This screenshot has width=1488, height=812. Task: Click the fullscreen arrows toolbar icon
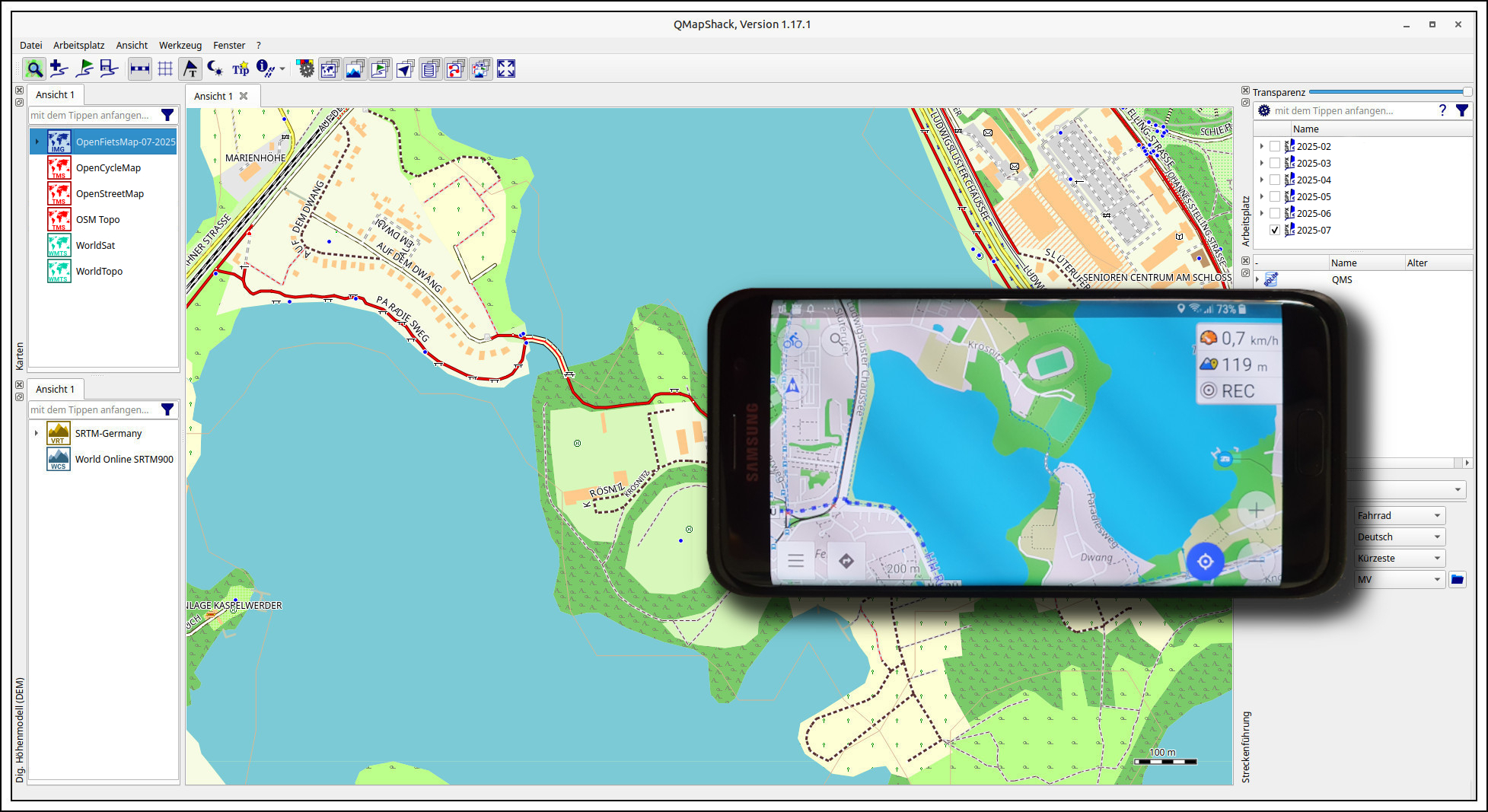pos(506,69)
